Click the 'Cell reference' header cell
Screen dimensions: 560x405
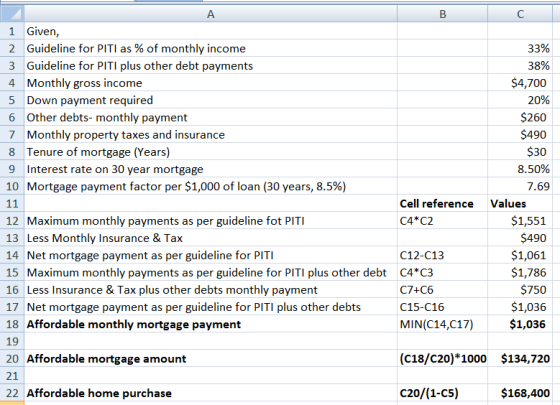[442, 204]
